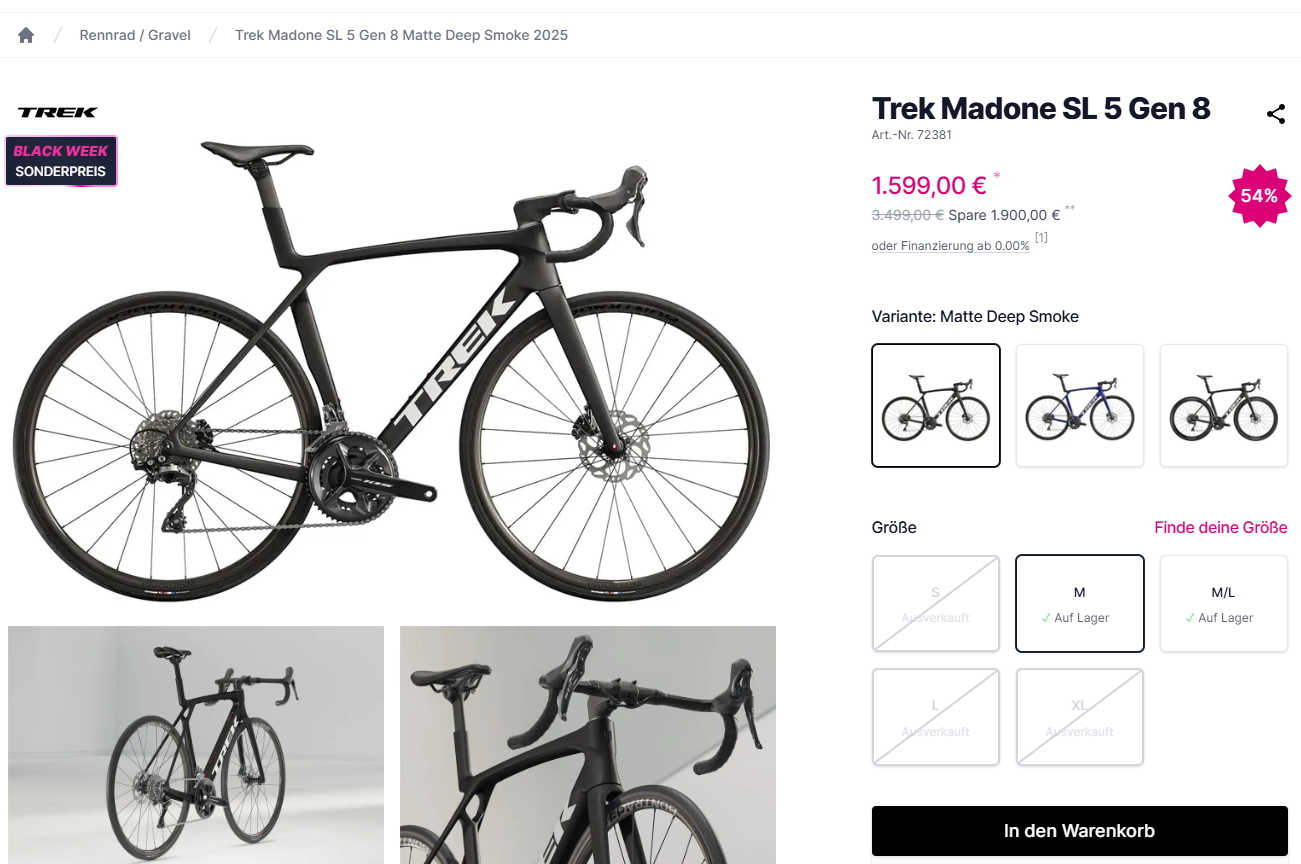Click the Black Week Sonderpreis badge
Screen dimensions: 1301x864
click(x=61, y=161)
